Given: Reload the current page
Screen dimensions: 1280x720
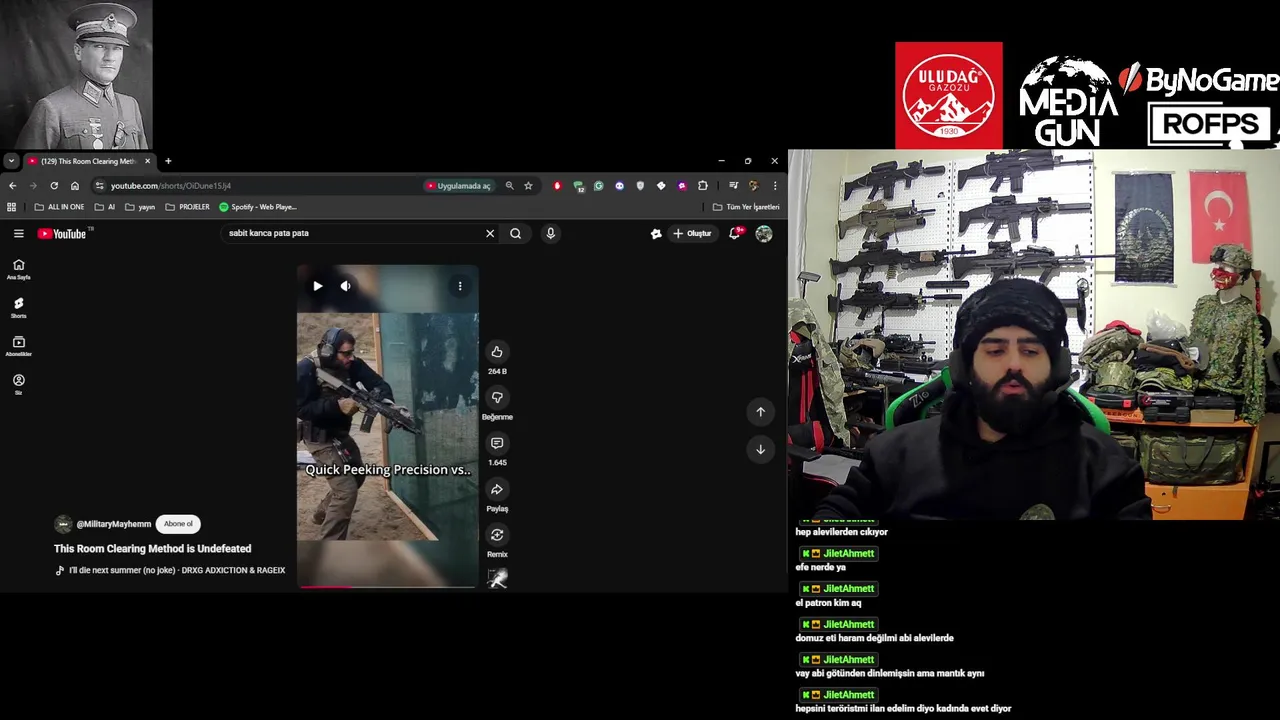Looking at the screenshot, I should [54, 186].
